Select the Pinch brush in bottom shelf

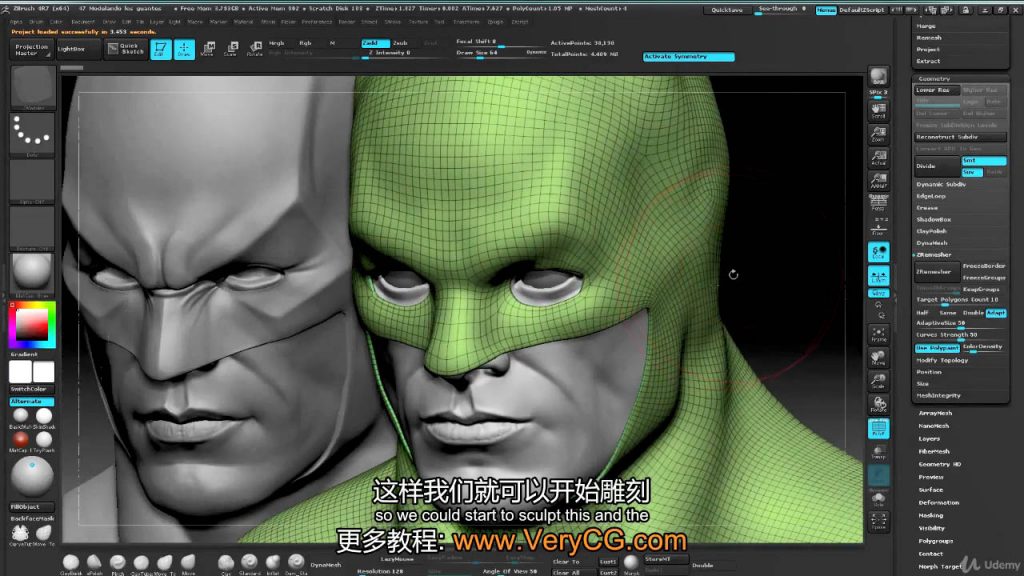click(x=118, y=564)
